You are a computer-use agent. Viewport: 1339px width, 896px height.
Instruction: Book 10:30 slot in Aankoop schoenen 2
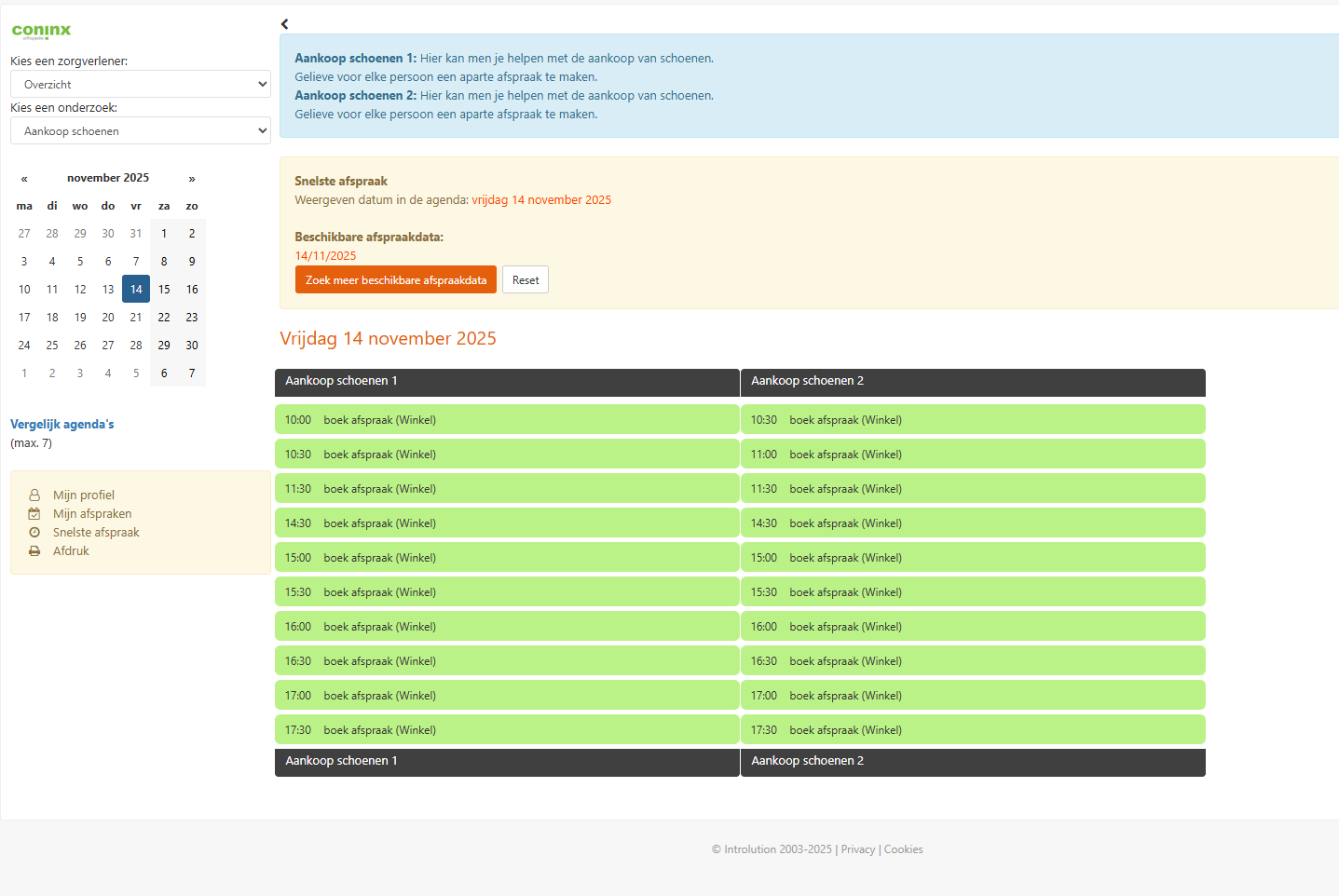coord(973,420)
